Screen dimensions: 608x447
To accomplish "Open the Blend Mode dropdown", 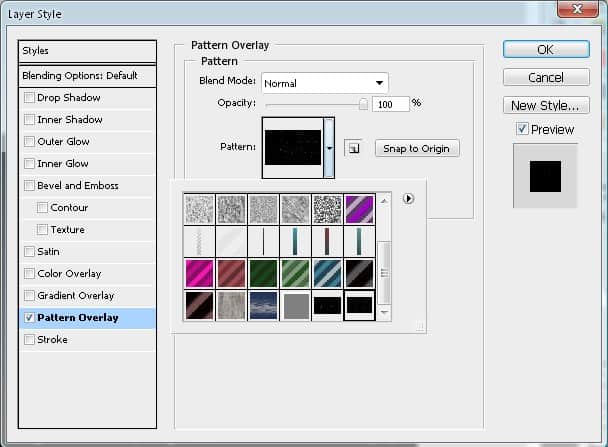I will pos(324,83).
